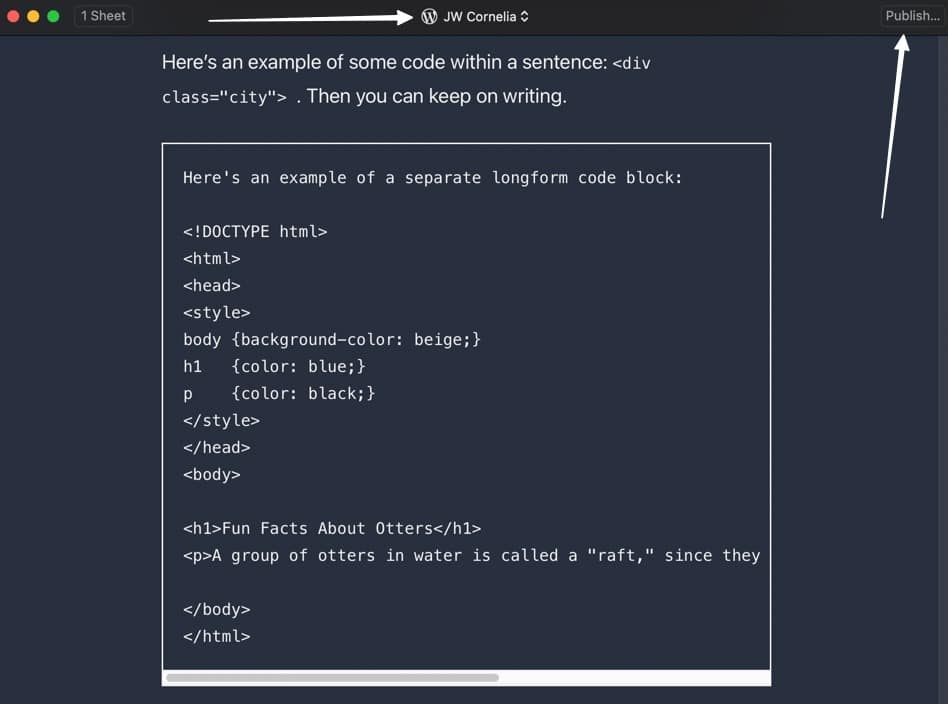This screenshot has height=704, width=948.
Task: Open the JW Cornelia site dropdown
Action: (x=479, y=16)
